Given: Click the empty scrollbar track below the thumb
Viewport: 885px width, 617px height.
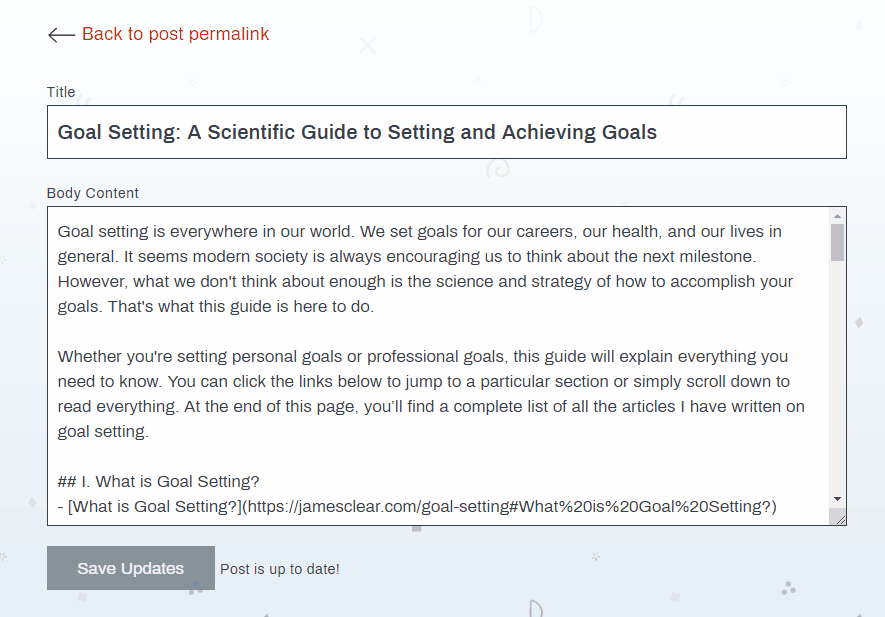Looking at the screenshot, I should point(837,380).
